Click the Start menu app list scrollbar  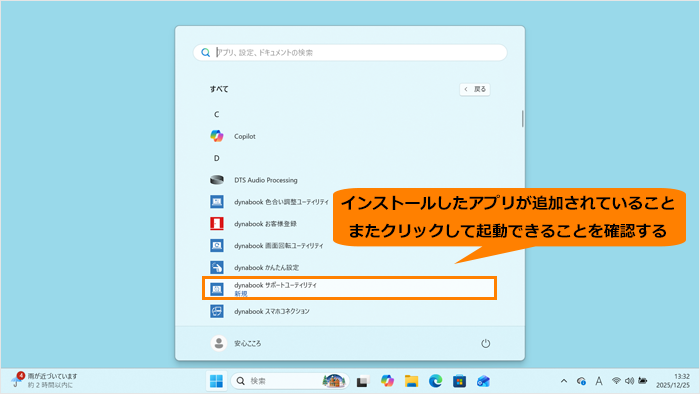tap(522, 119)
